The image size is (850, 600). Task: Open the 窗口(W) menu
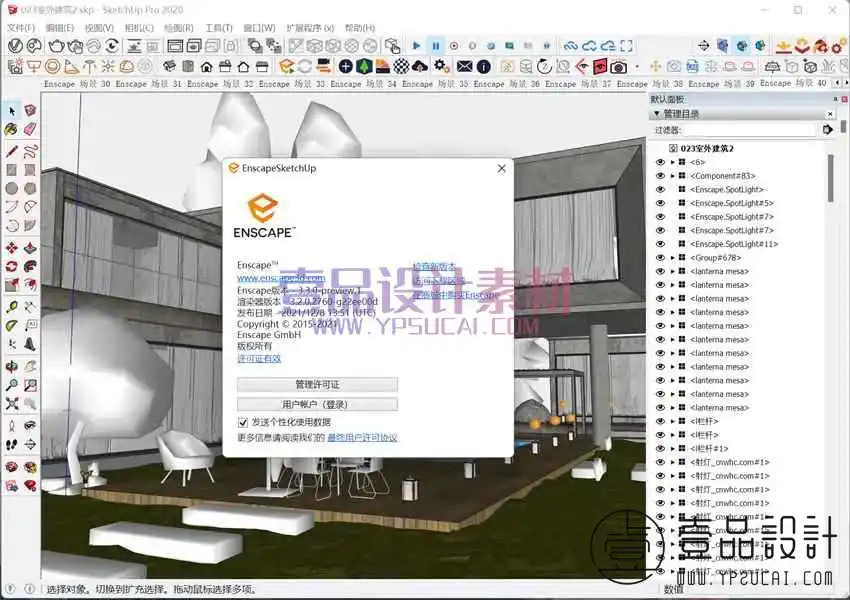259,28
